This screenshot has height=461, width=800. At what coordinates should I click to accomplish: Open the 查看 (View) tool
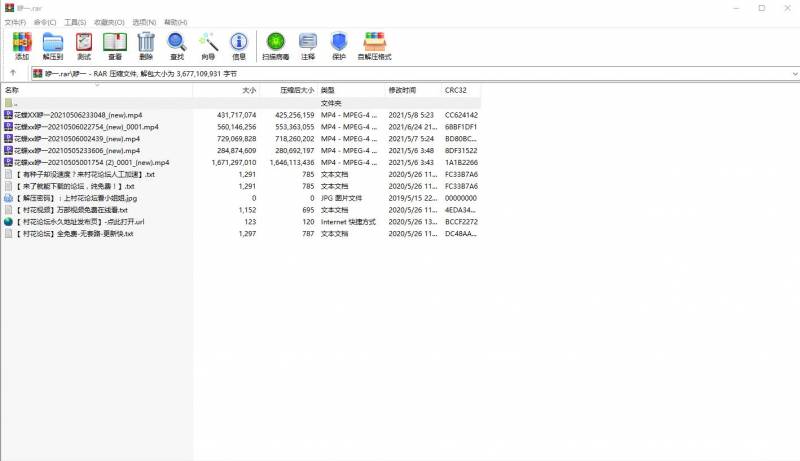115,45
